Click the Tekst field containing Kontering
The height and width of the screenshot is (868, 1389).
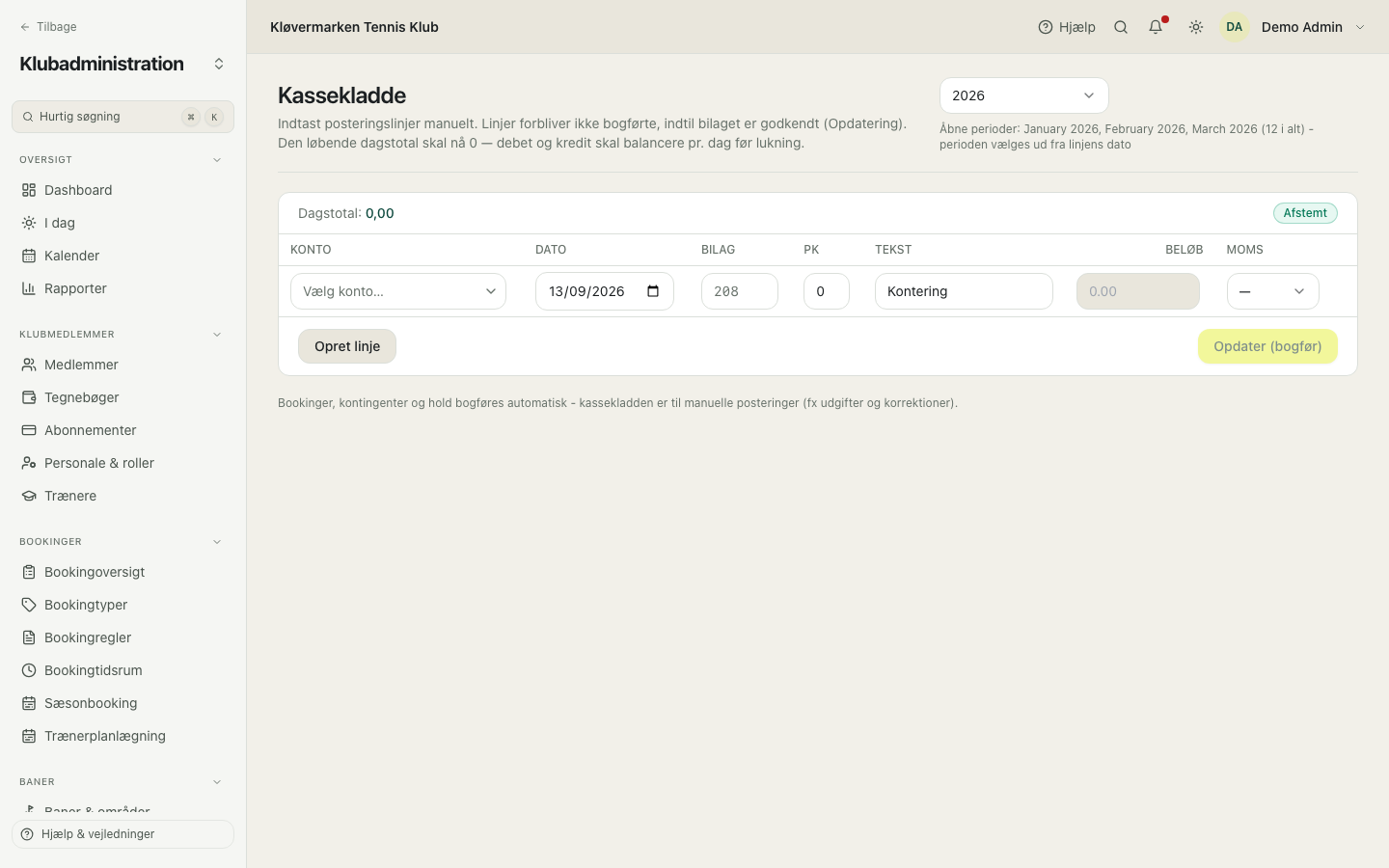pyautogui.click(x=964, y=291)
